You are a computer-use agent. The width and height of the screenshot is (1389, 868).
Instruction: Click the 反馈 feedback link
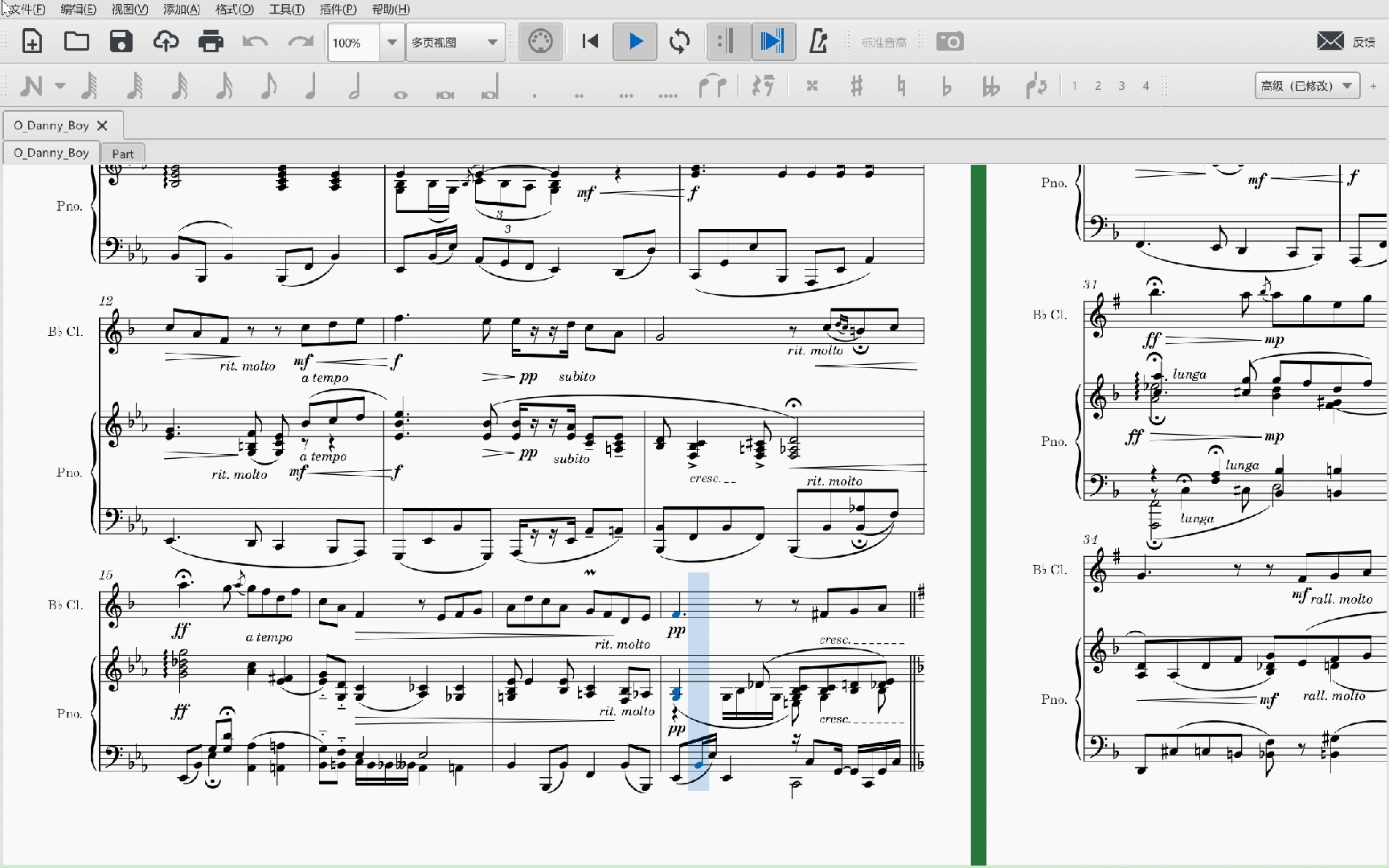1364,42
